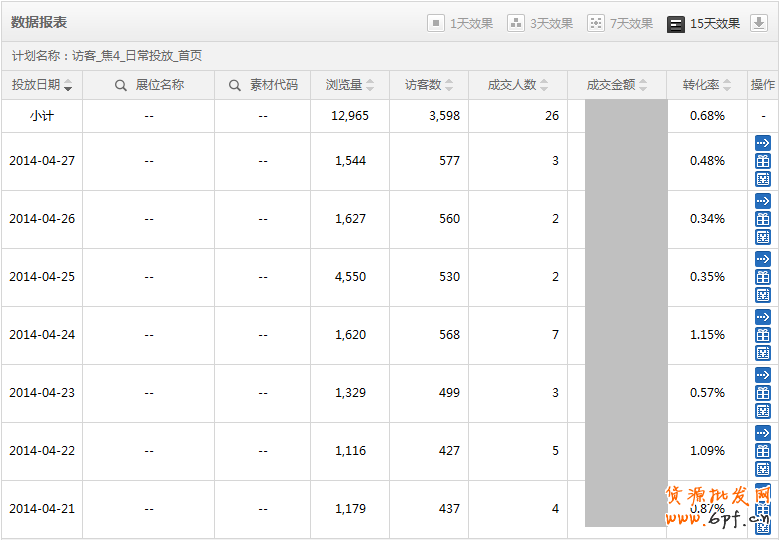Click the 2014-04-25 date cell
Image resolution: width=780 pixels, height=540 pixels.
pyautogui.click(x=42, y=277)
